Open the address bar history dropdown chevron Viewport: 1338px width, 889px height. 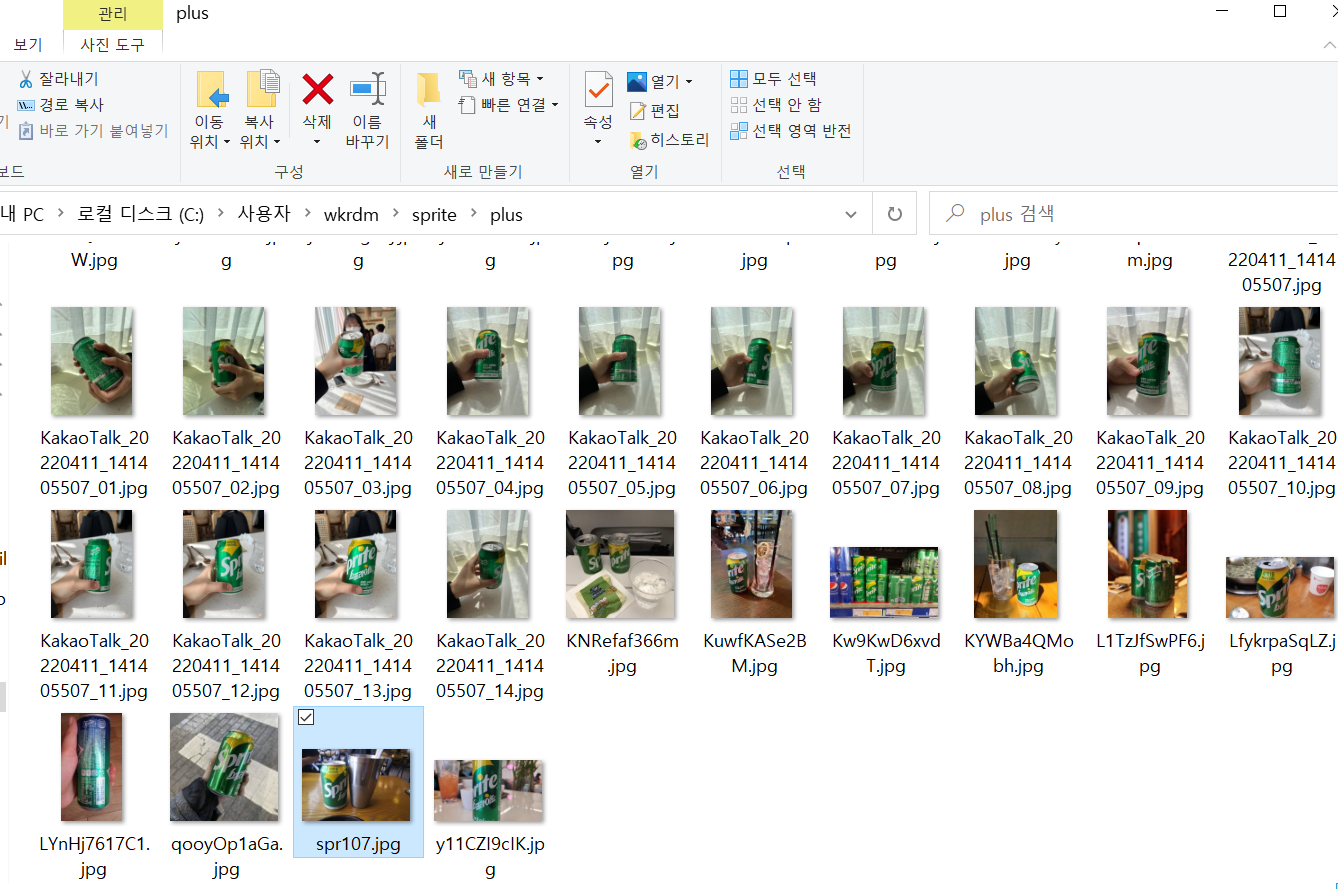(x=851, y=214)
